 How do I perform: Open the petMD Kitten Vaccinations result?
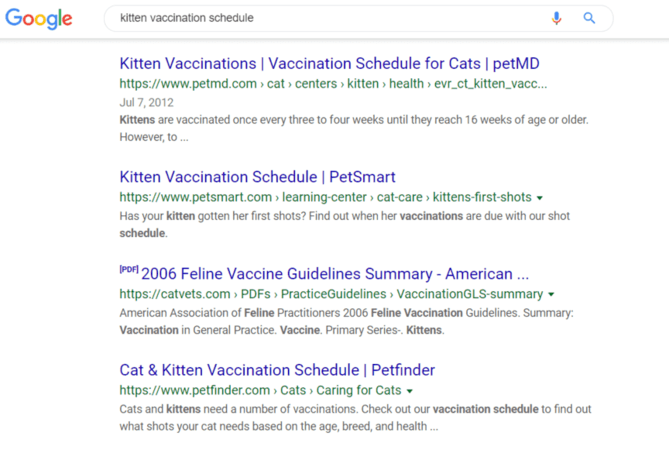329,64
